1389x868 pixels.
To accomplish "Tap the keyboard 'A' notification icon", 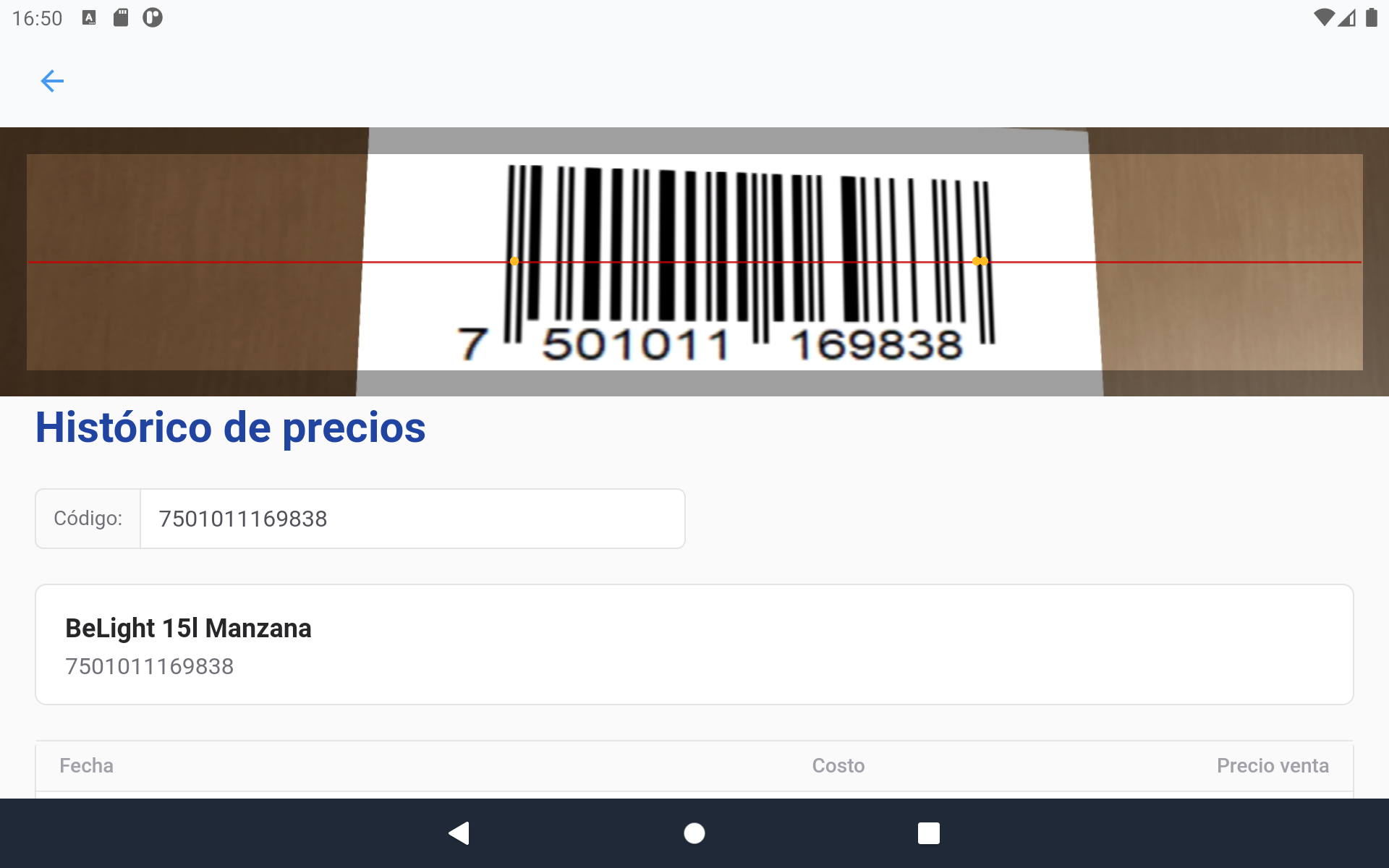I will tap(89, 17).
